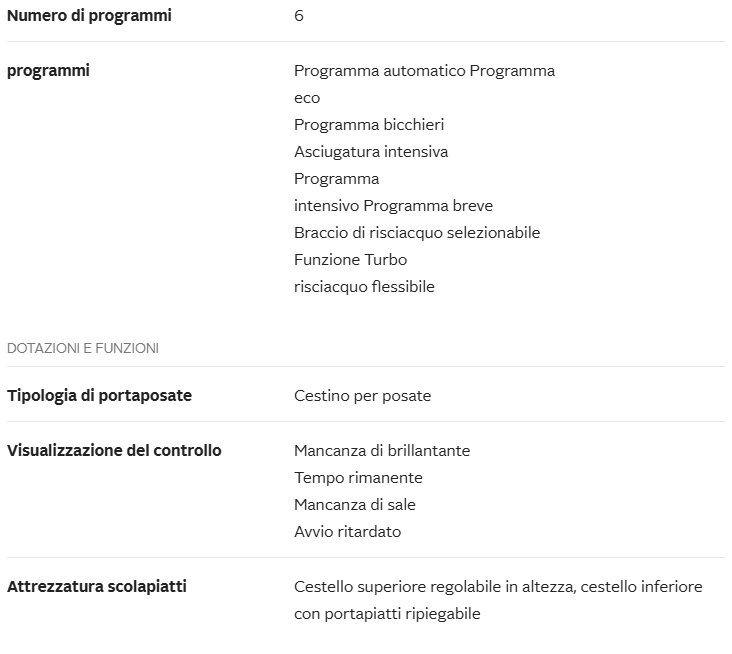Image resolution: width=732 pixels, height=654 pixels.
Task: Click the program count value 6
Action: click(x=299, y=16)
